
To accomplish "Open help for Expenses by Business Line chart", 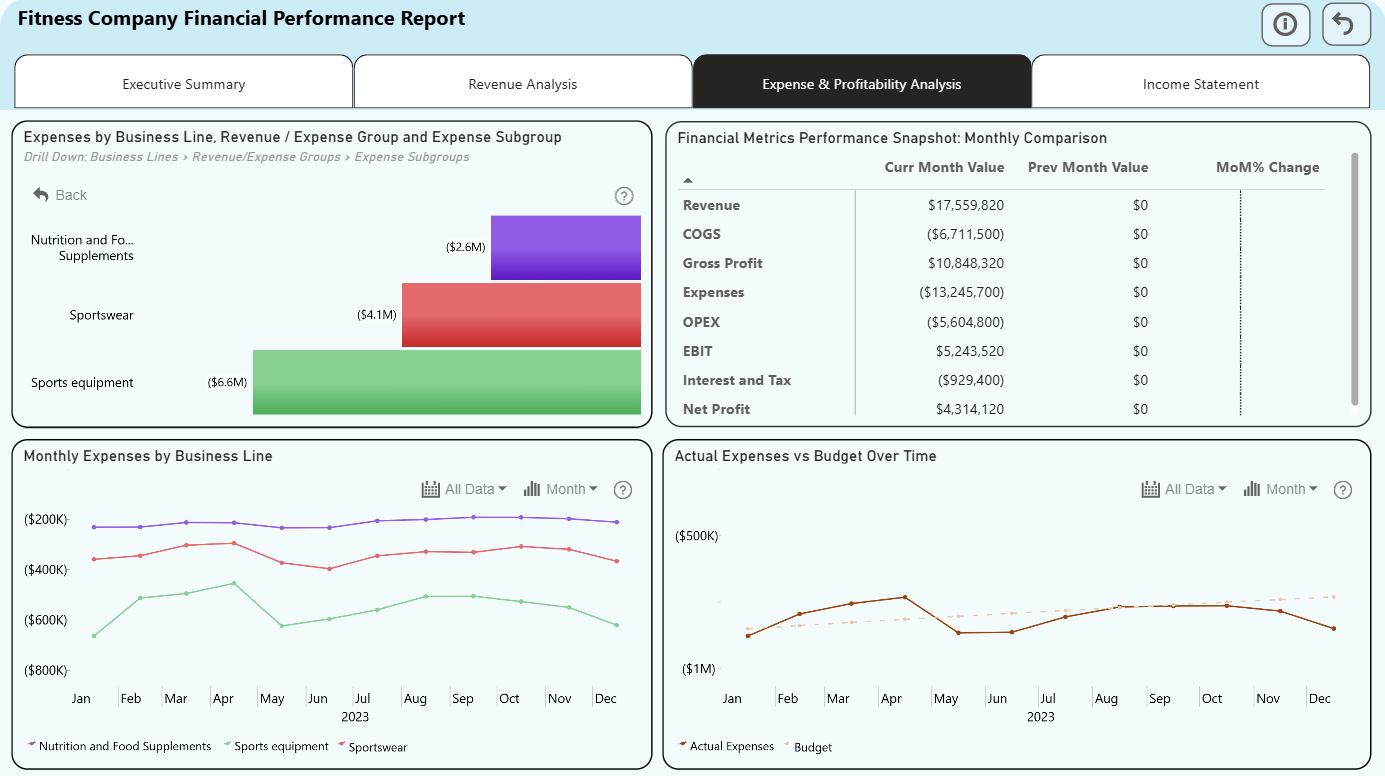I will click(x=624, y=196).
